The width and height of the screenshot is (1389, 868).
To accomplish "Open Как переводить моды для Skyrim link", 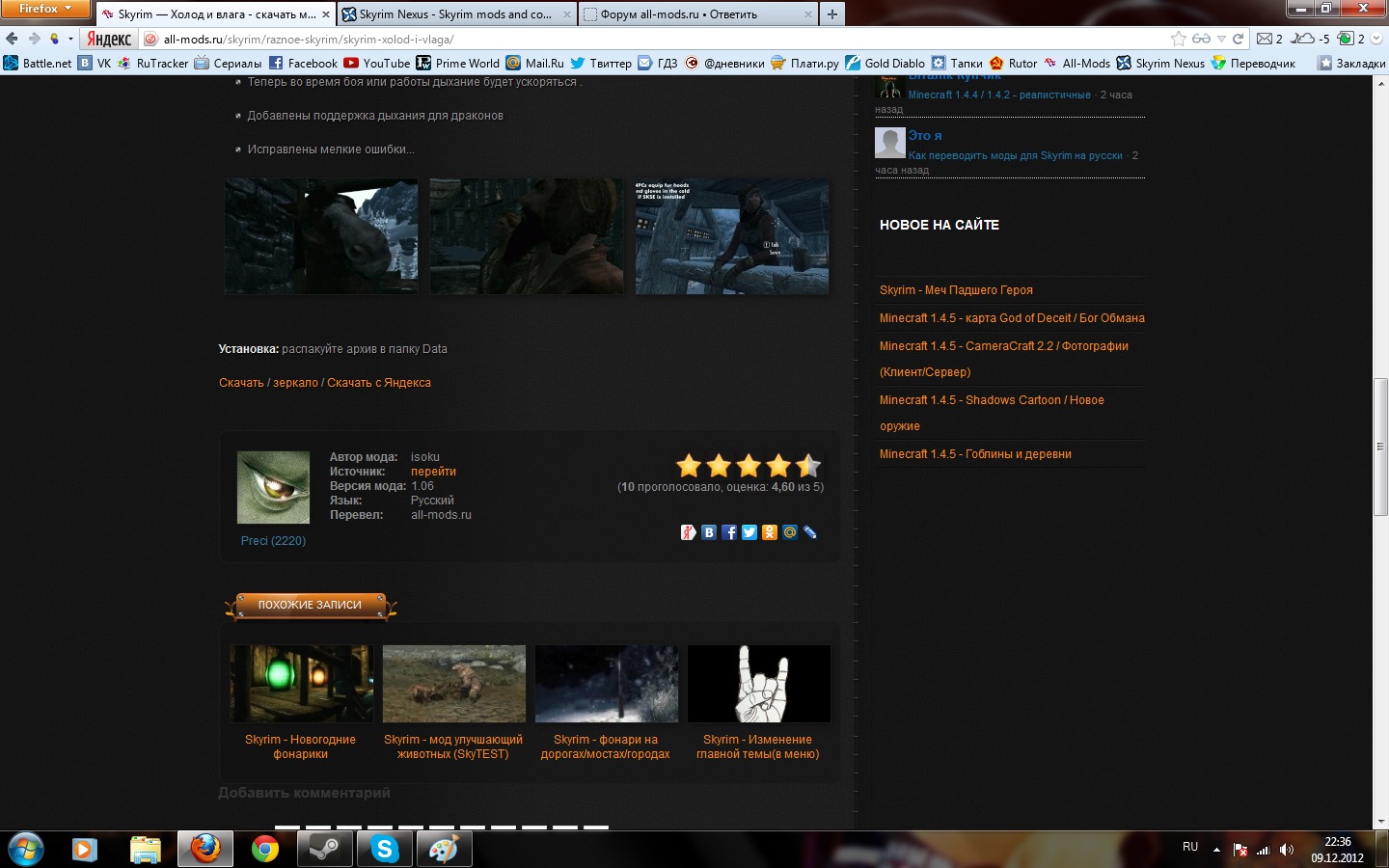I will (1016, 155).
